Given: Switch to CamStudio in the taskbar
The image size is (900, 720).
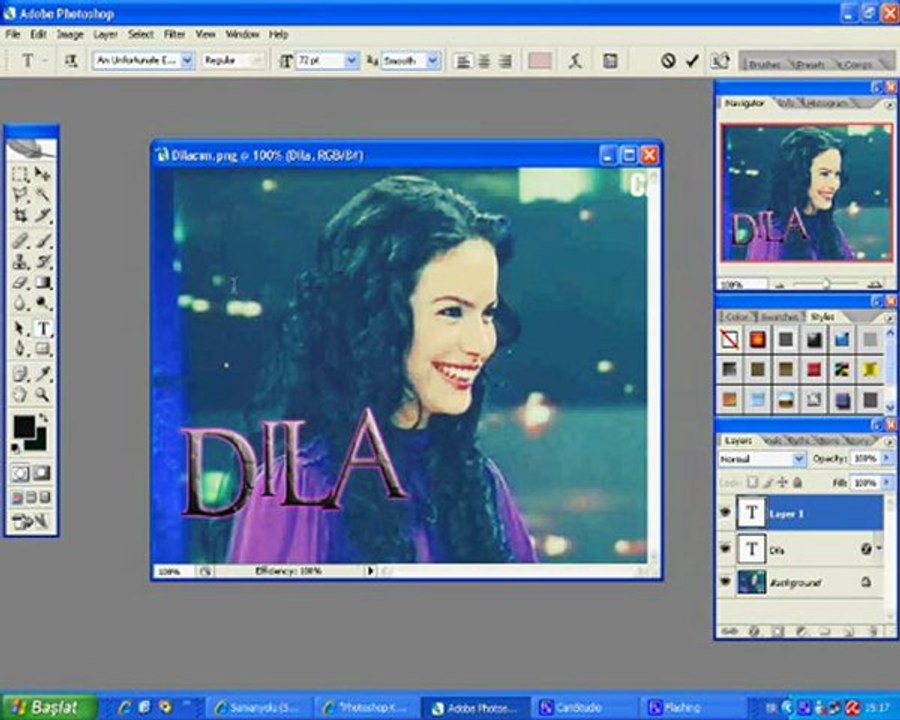Looking at the screenshot, I should coord(584,707).
